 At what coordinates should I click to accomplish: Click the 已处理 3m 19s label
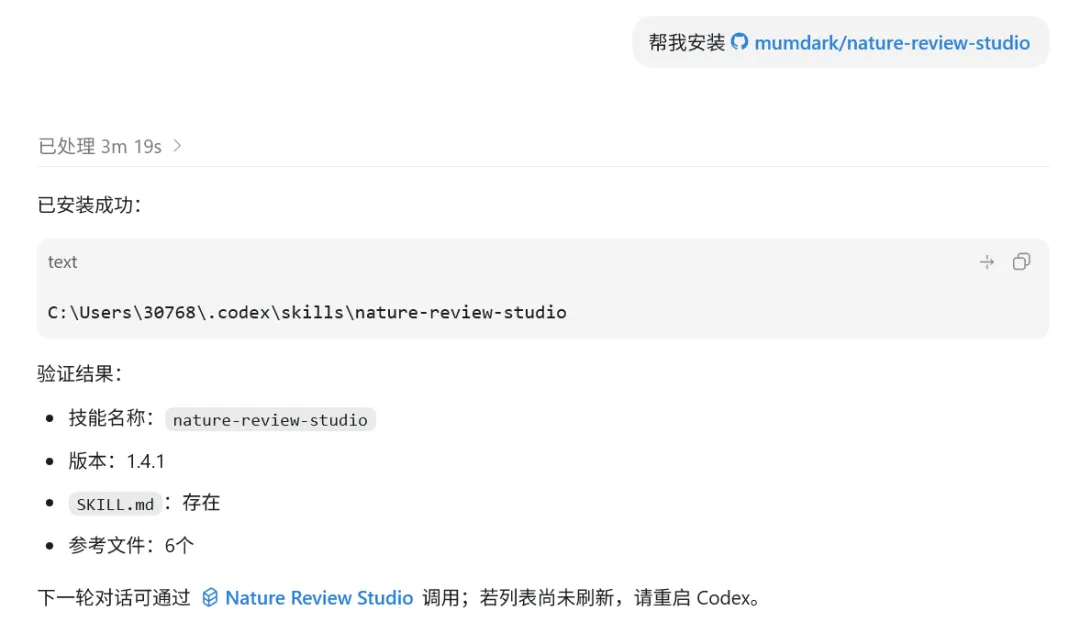[100, 146]
